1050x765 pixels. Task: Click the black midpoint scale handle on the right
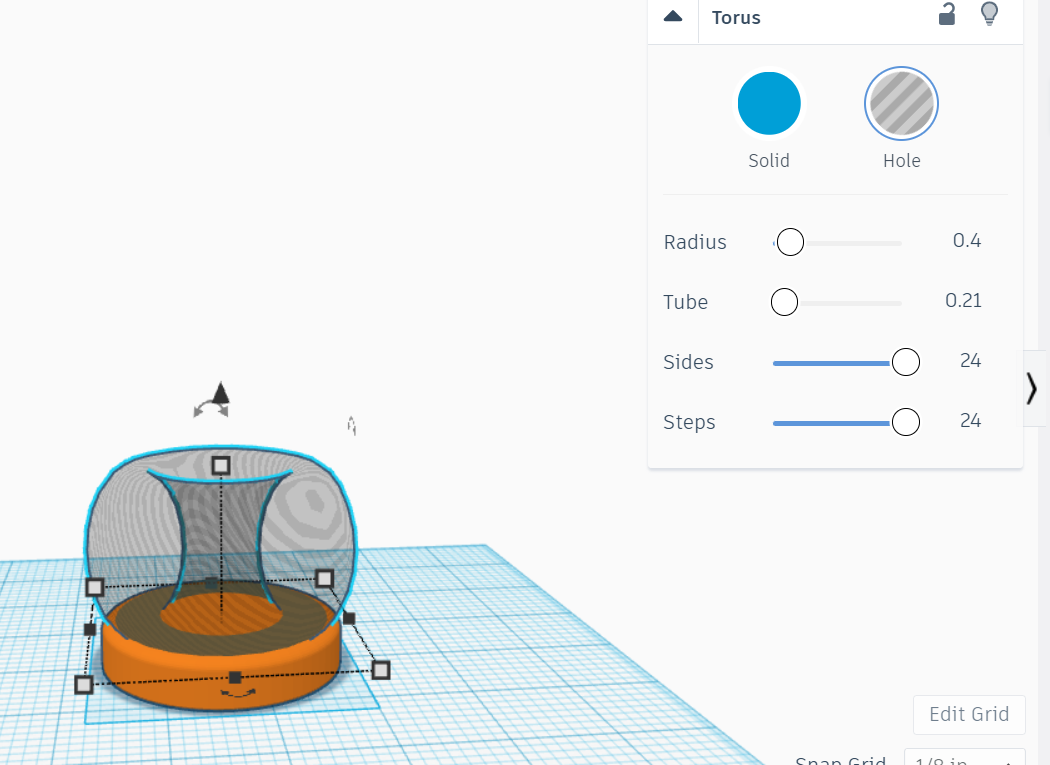[351, 619]
